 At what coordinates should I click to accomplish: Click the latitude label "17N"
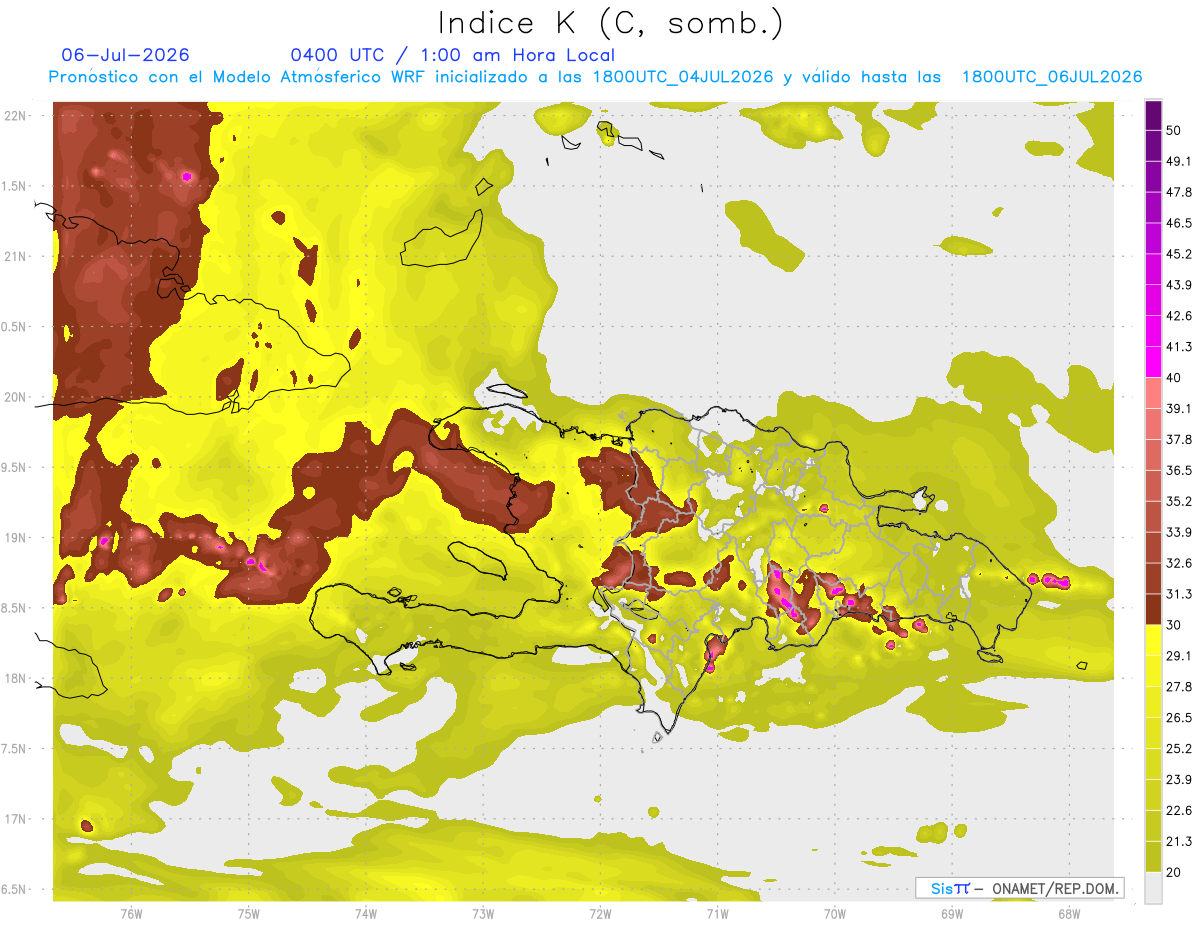coord(17,819)
